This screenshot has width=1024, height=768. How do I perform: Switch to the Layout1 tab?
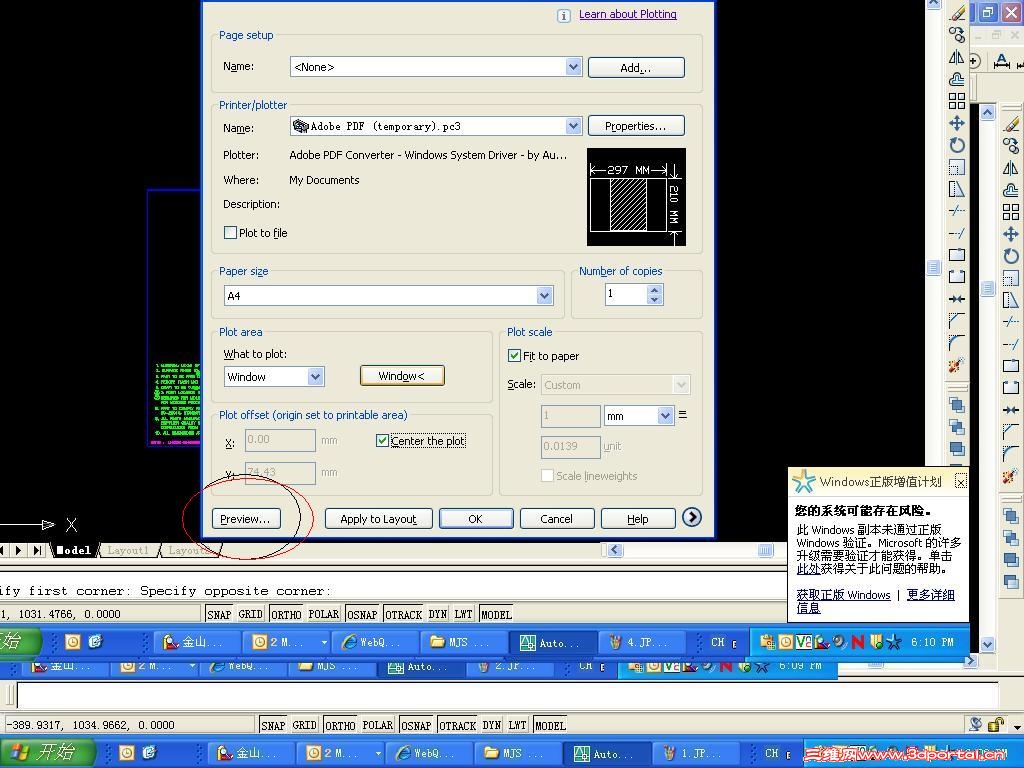point(128,551)
